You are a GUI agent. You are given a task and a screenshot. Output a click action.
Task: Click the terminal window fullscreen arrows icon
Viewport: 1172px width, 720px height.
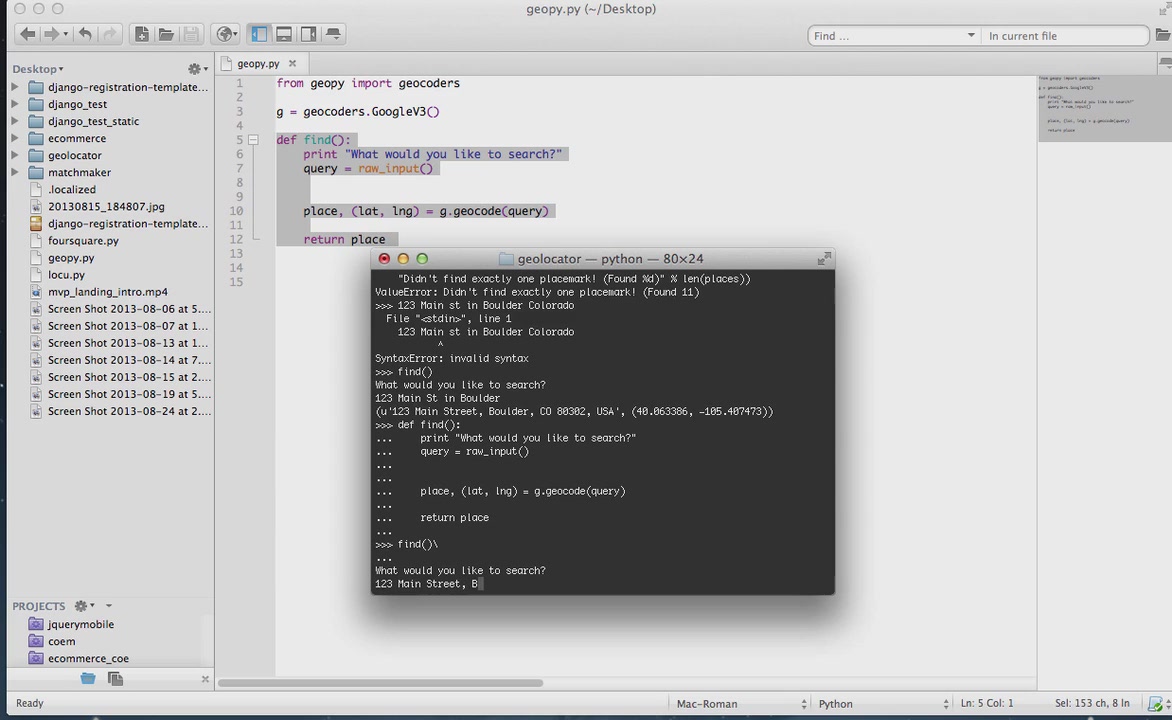tap(824, 259)
